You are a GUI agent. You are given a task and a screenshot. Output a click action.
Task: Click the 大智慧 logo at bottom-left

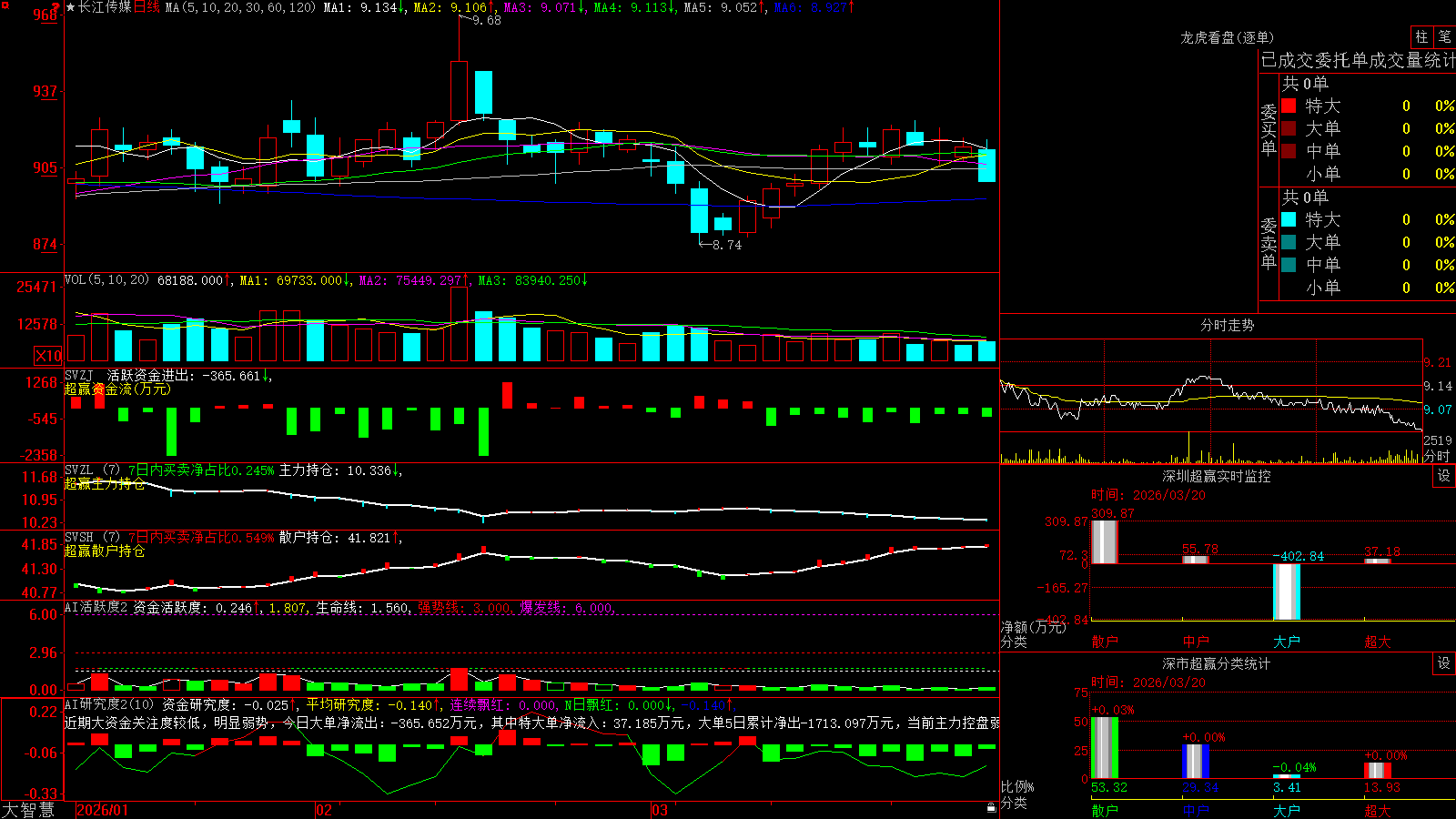click(x=28, y=810)
